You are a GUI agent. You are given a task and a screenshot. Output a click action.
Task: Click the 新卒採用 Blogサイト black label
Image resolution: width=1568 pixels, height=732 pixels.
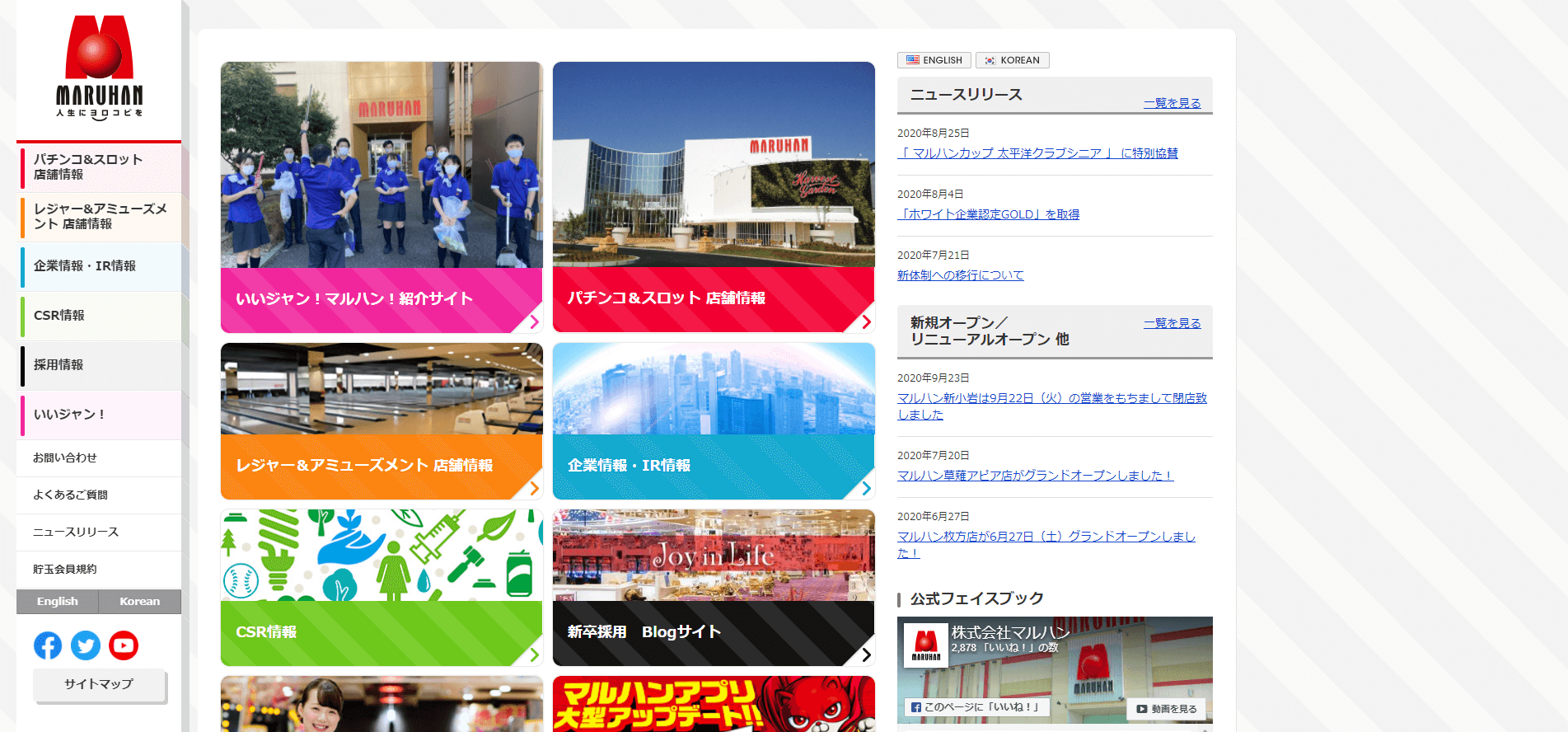tap(714, 633)
